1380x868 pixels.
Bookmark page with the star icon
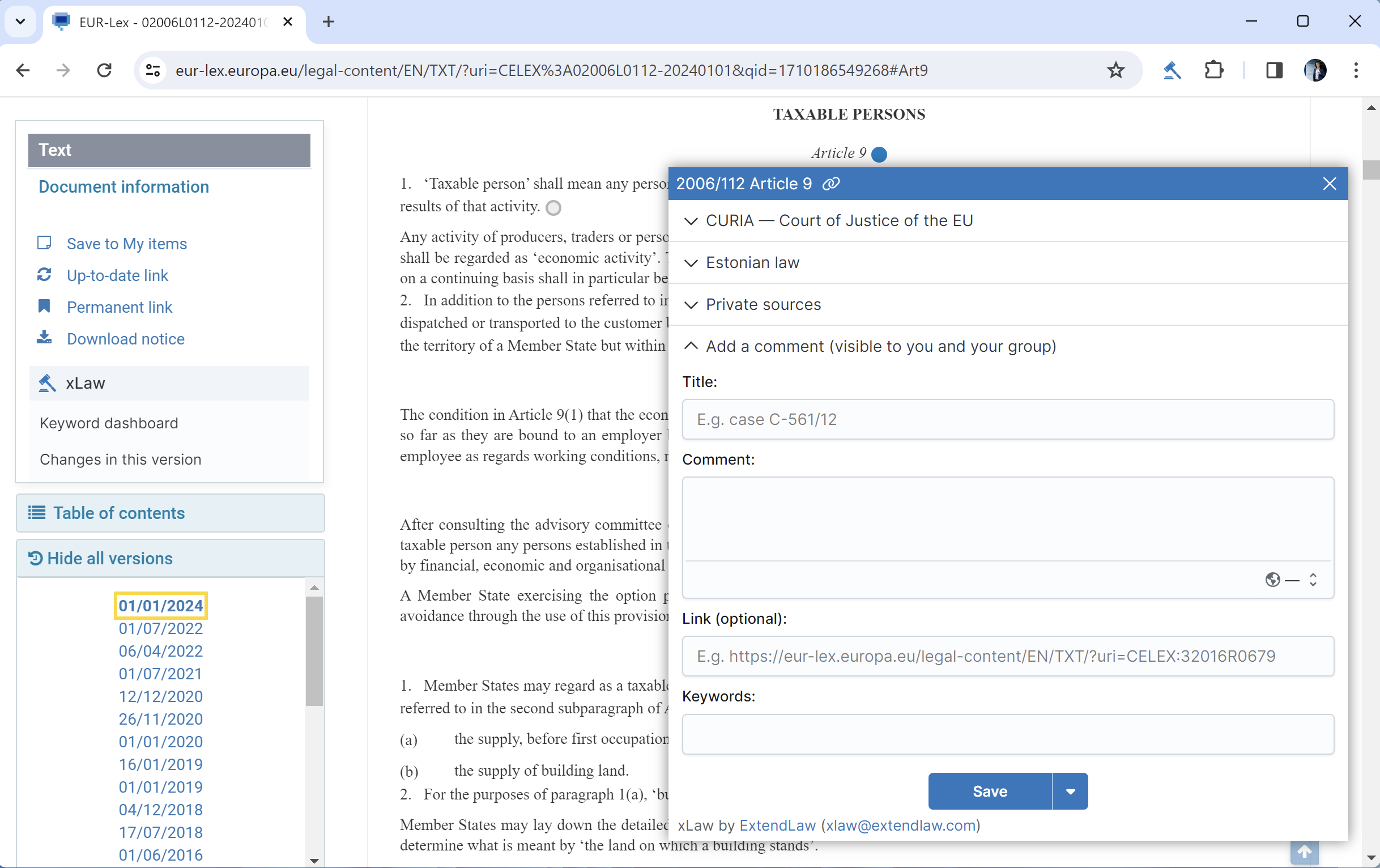(x=1115, y=70)
